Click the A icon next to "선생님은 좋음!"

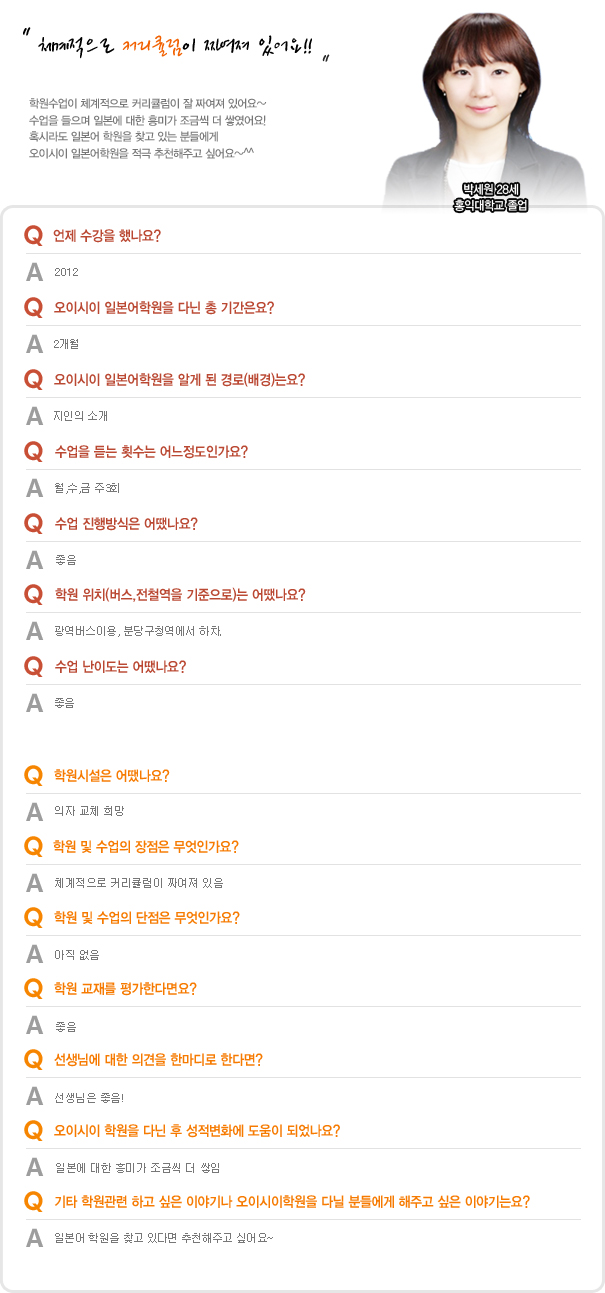pyautogui.click(x=34, y=1097)
